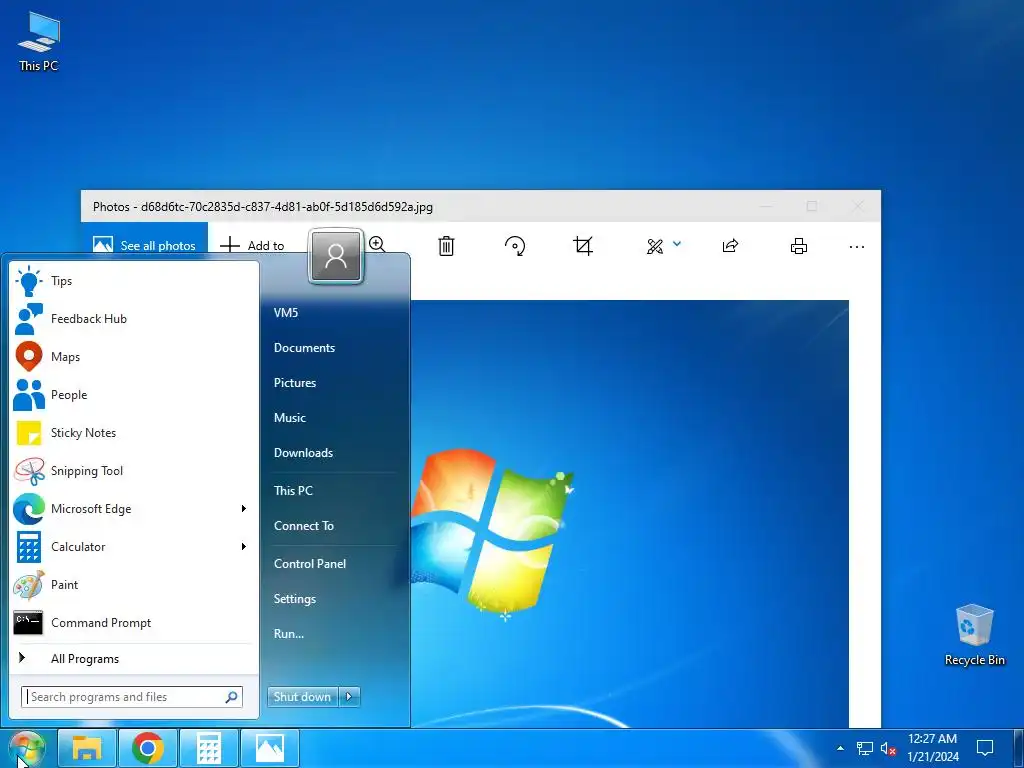Expand Calculator jump list arrow
This screenshot has height=768, width=1024.
(x=244, y=547)
